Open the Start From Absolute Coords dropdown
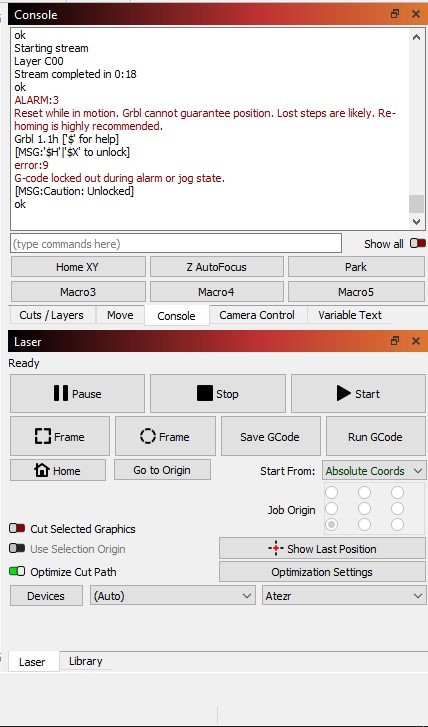Viewport: 428px width, 727px height. tap(374, 471)
